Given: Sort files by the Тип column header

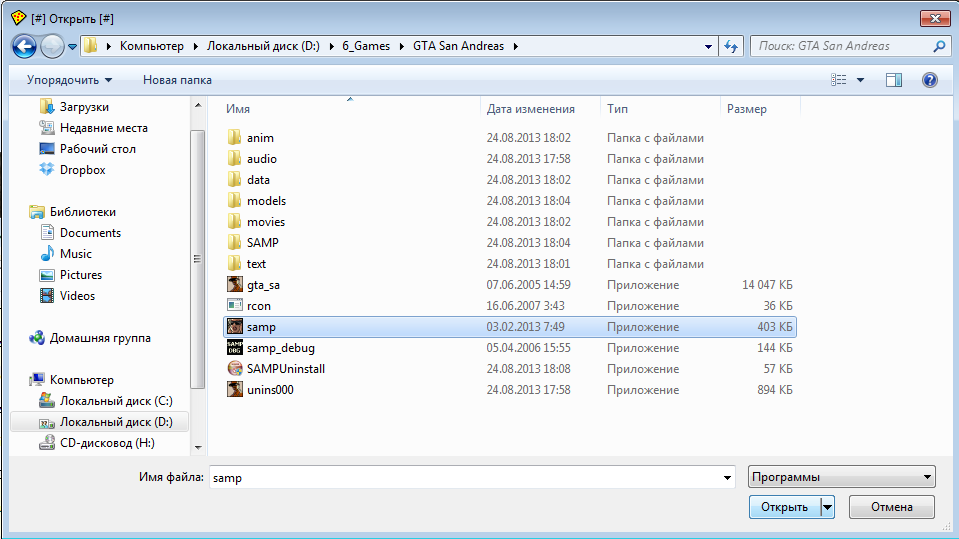Looking at the screenshot, I should click(617, 109).
